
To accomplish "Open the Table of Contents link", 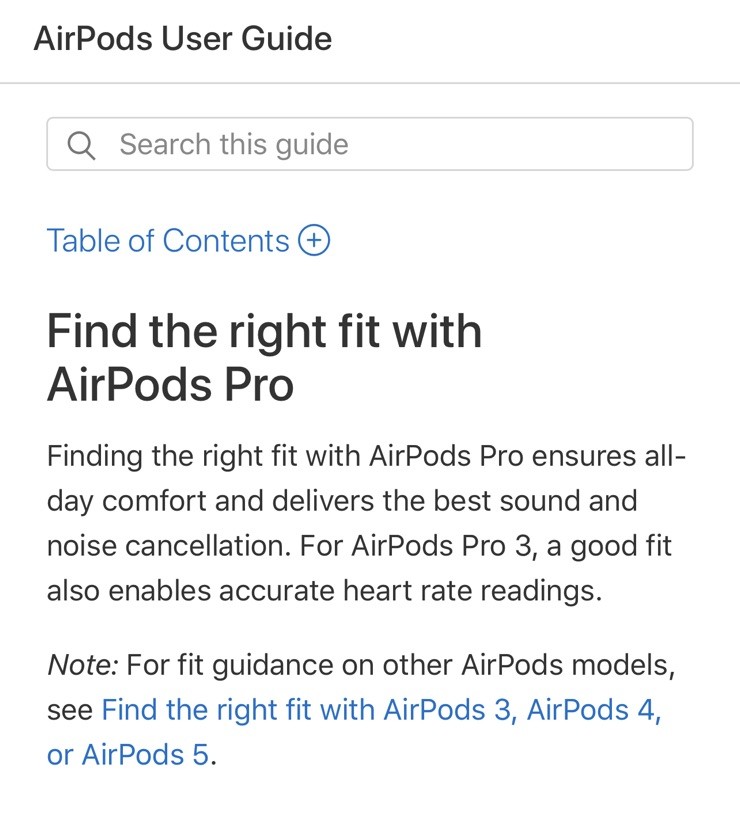I will click(x=188, y=240).
